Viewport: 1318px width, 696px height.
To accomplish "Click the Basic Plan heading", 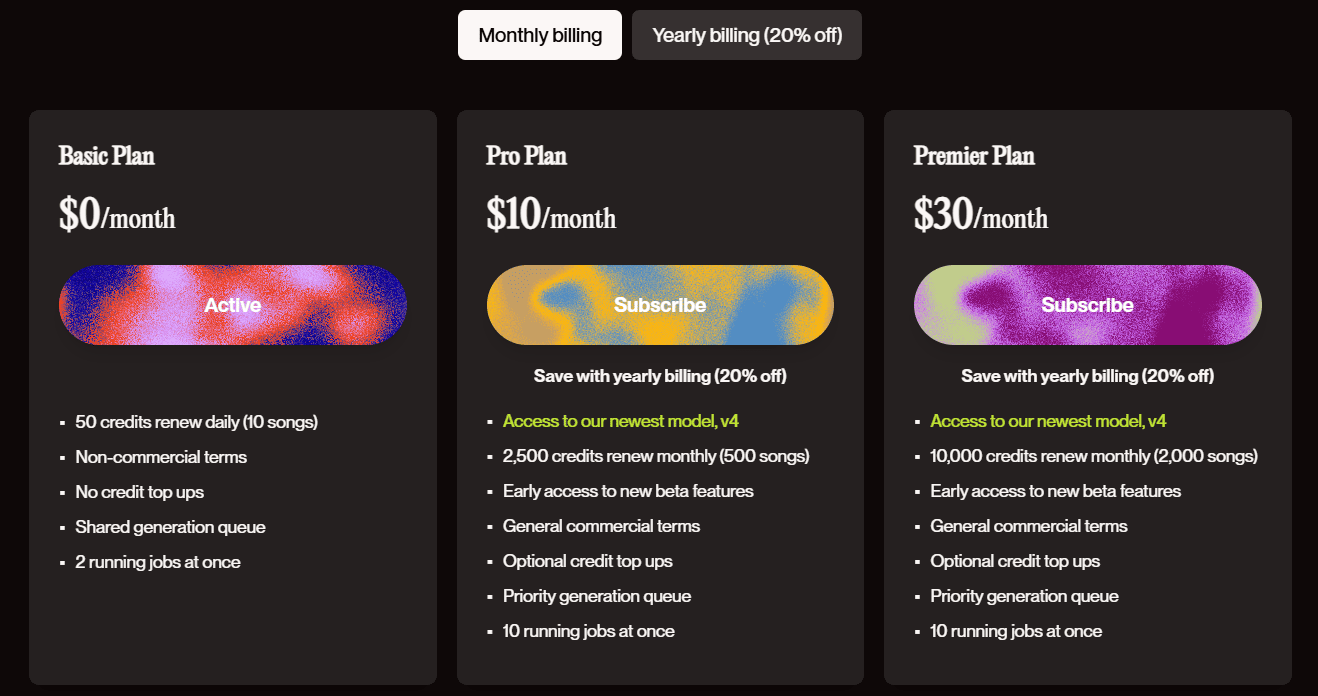I will point(107,156).
